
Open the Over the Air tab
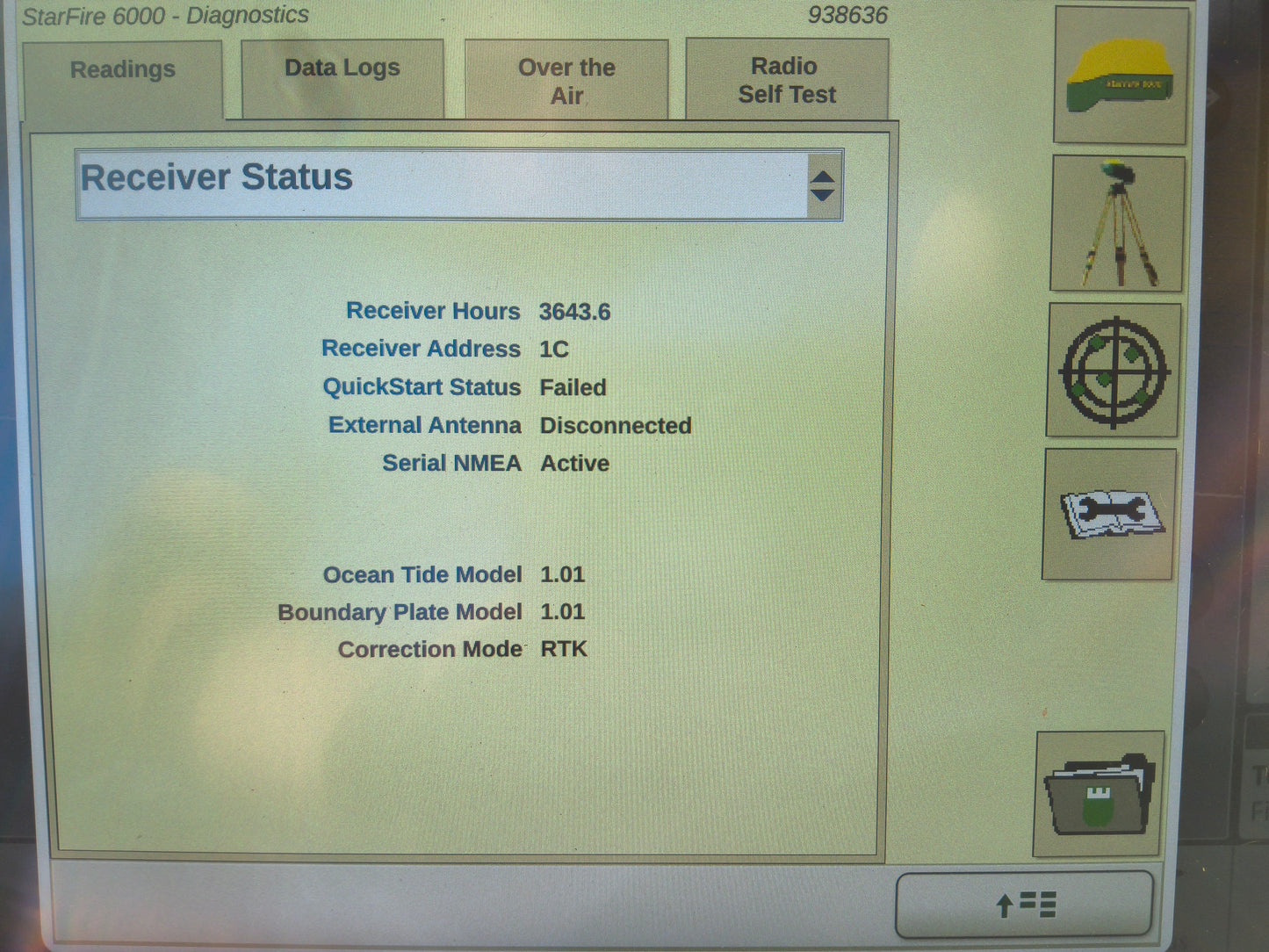click(x=567, y=79)
